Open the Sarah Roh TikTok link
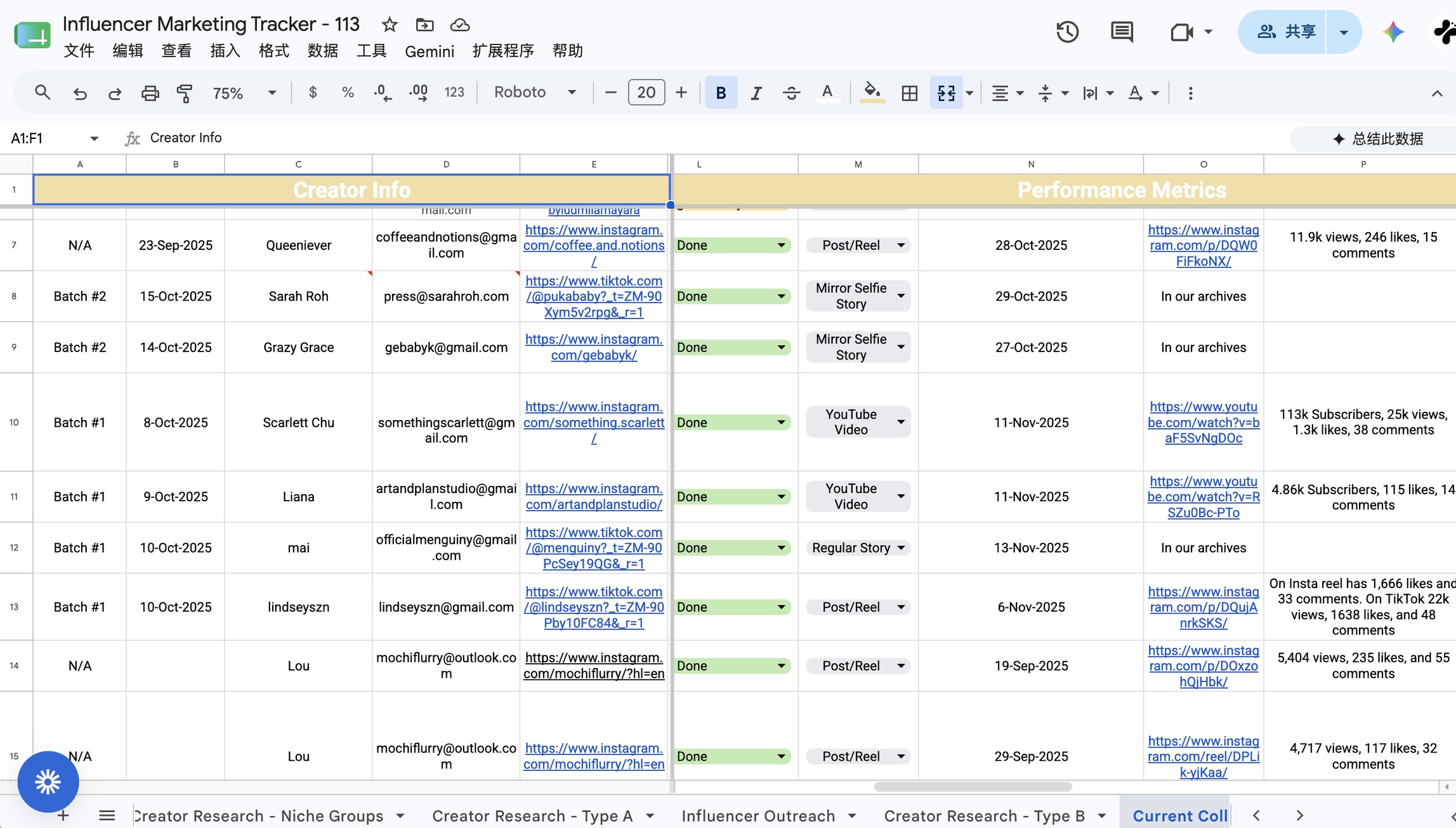 (594, 296)
